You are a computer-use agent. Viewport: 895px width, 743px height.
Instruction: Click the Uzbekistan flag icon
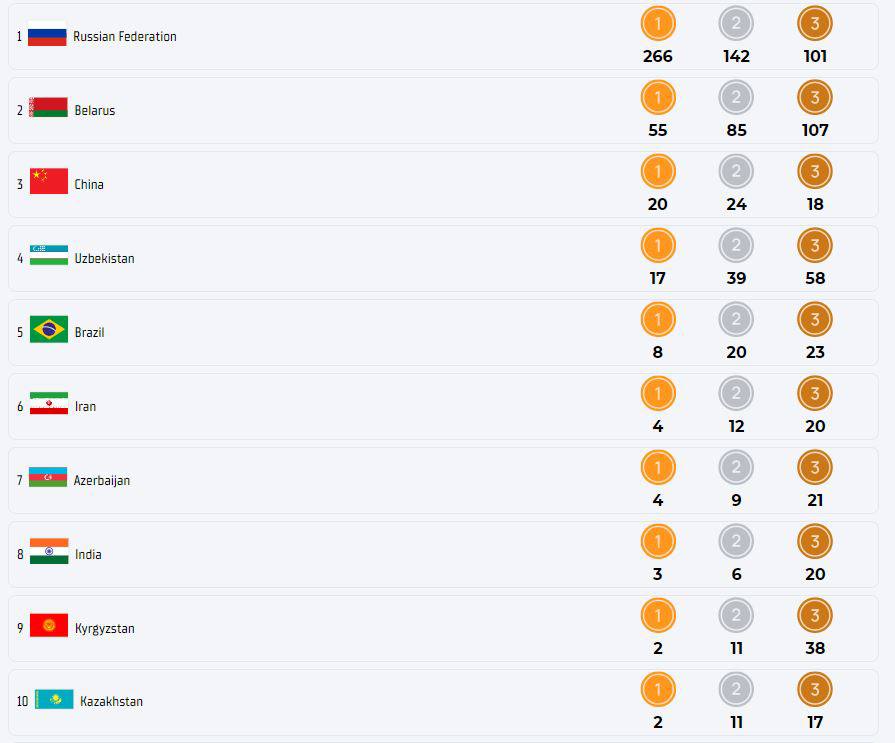pos(49,256)
